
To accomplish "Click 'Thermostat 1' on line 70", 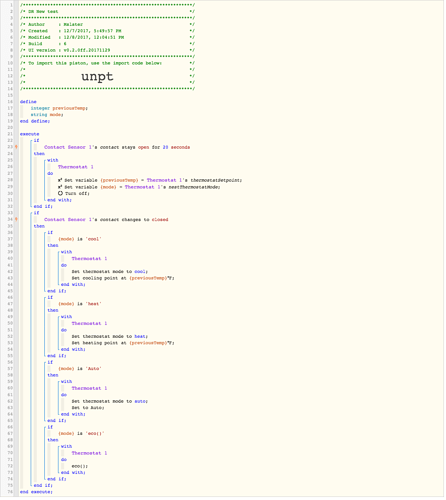I will (89, 454).
